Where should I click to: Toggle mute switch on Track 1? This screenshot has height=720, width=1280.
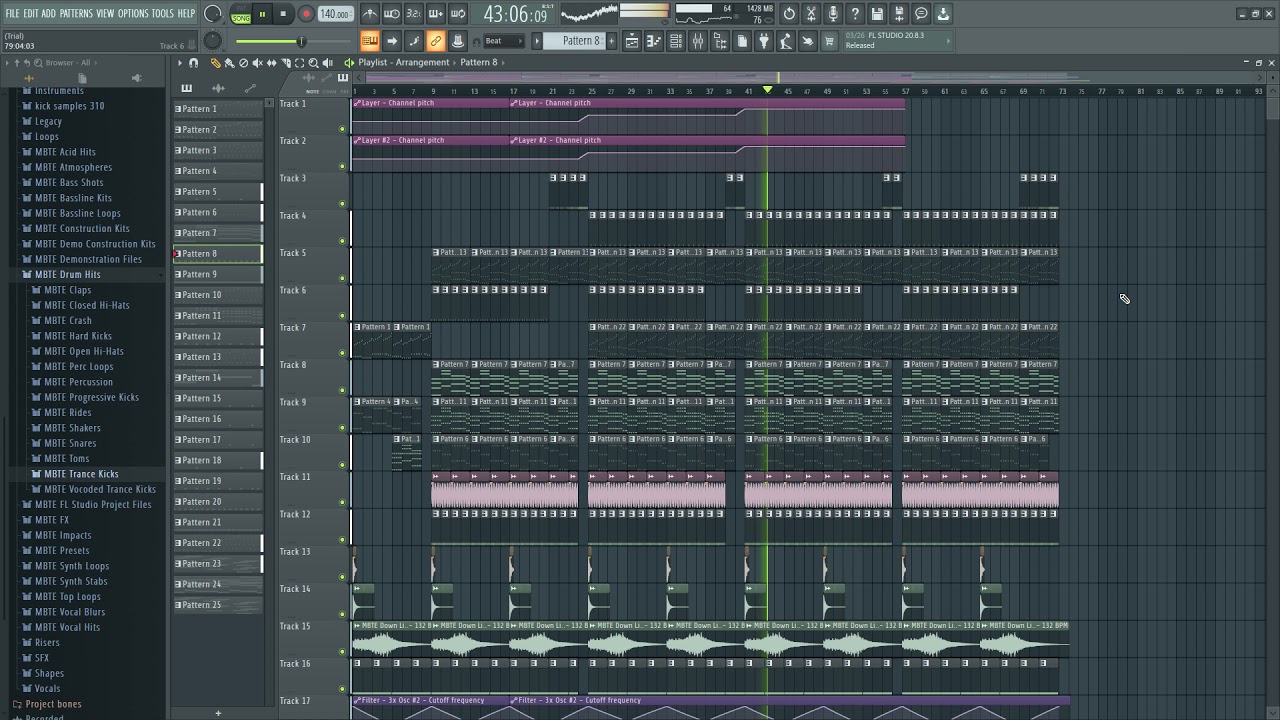tap(342, 129)
